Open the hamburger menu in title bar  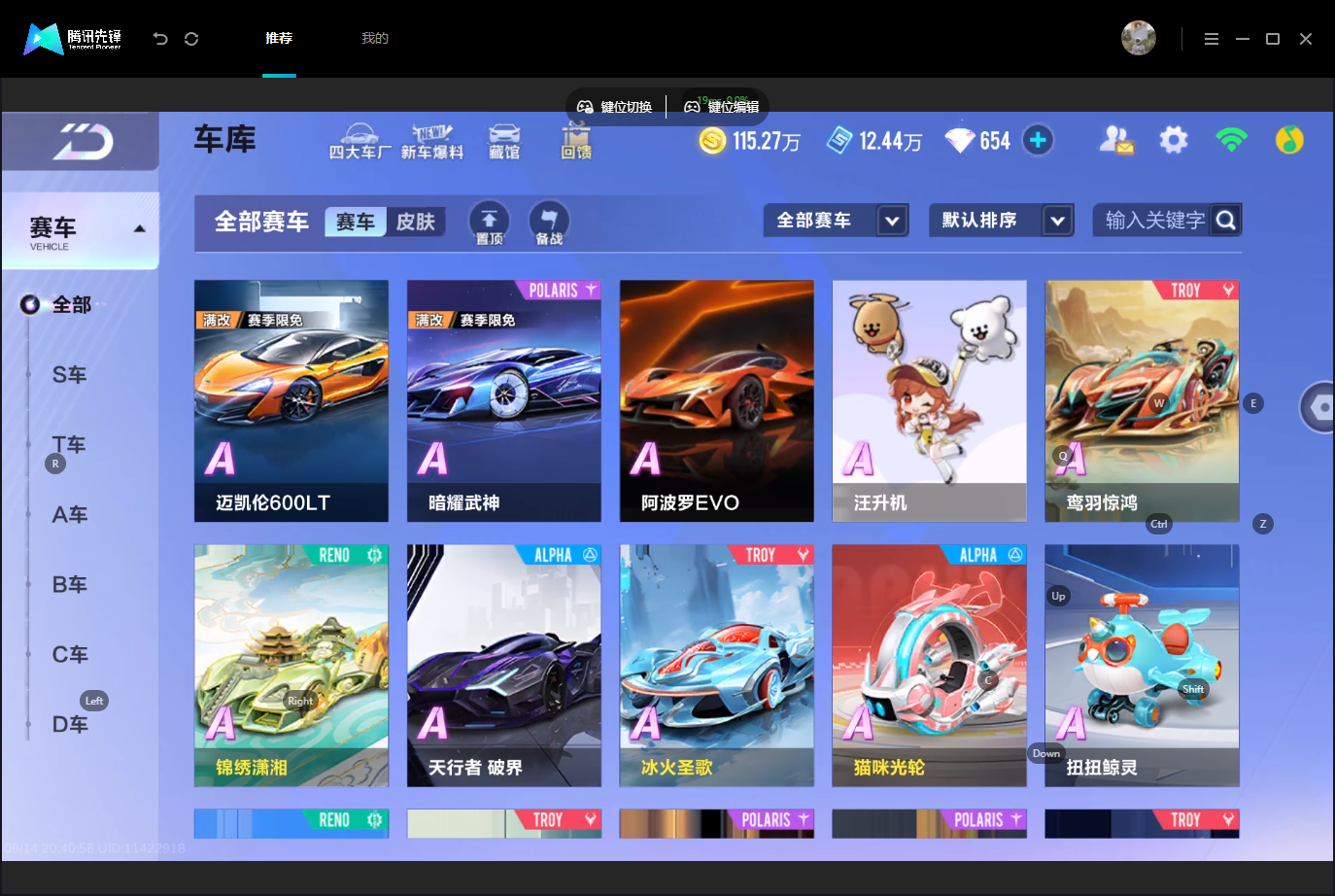click(x=1212, y=39)
